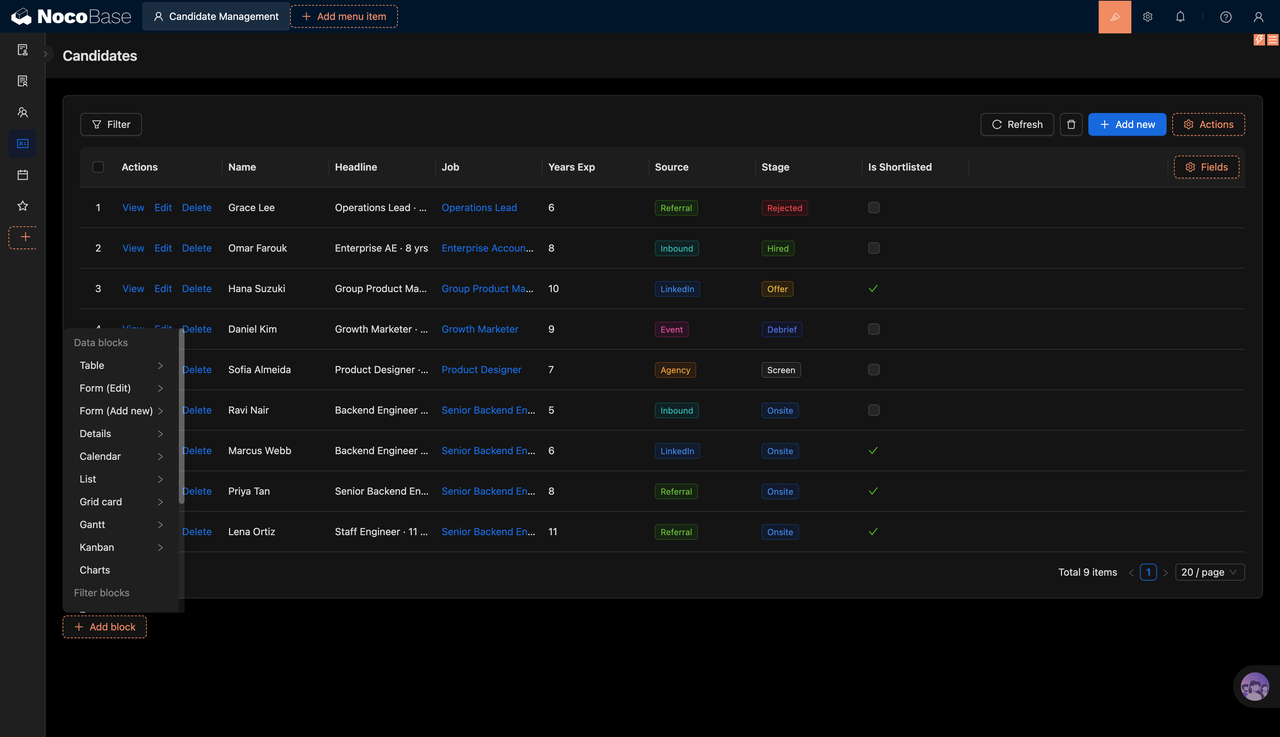The height and width of the screenshot is (737, 1280).
Task: Select Charts from the block menu
Action: point(121,570)
